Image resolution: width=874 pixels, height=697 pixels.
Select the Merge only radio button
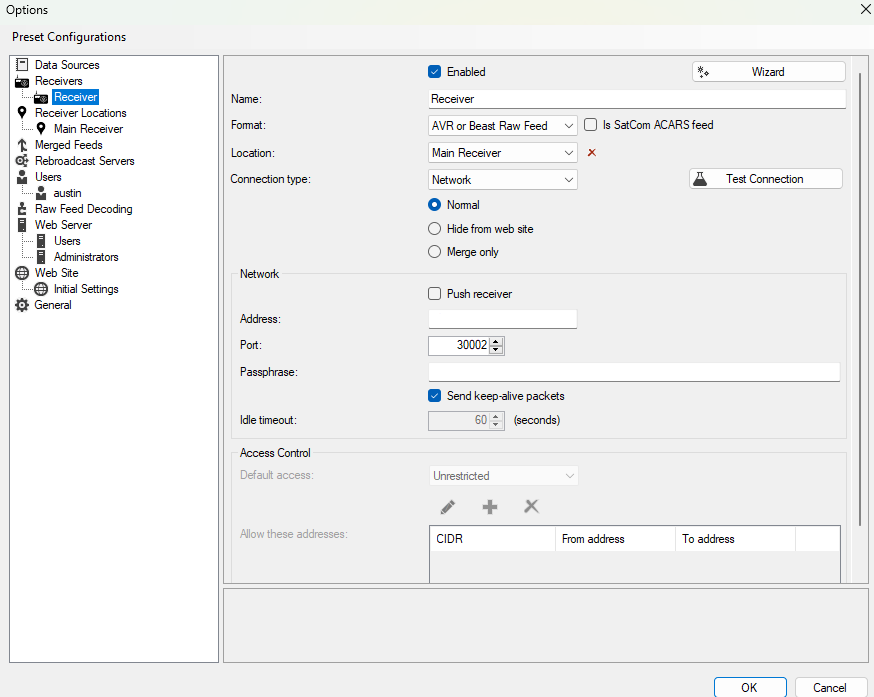(x=434, y=251)
